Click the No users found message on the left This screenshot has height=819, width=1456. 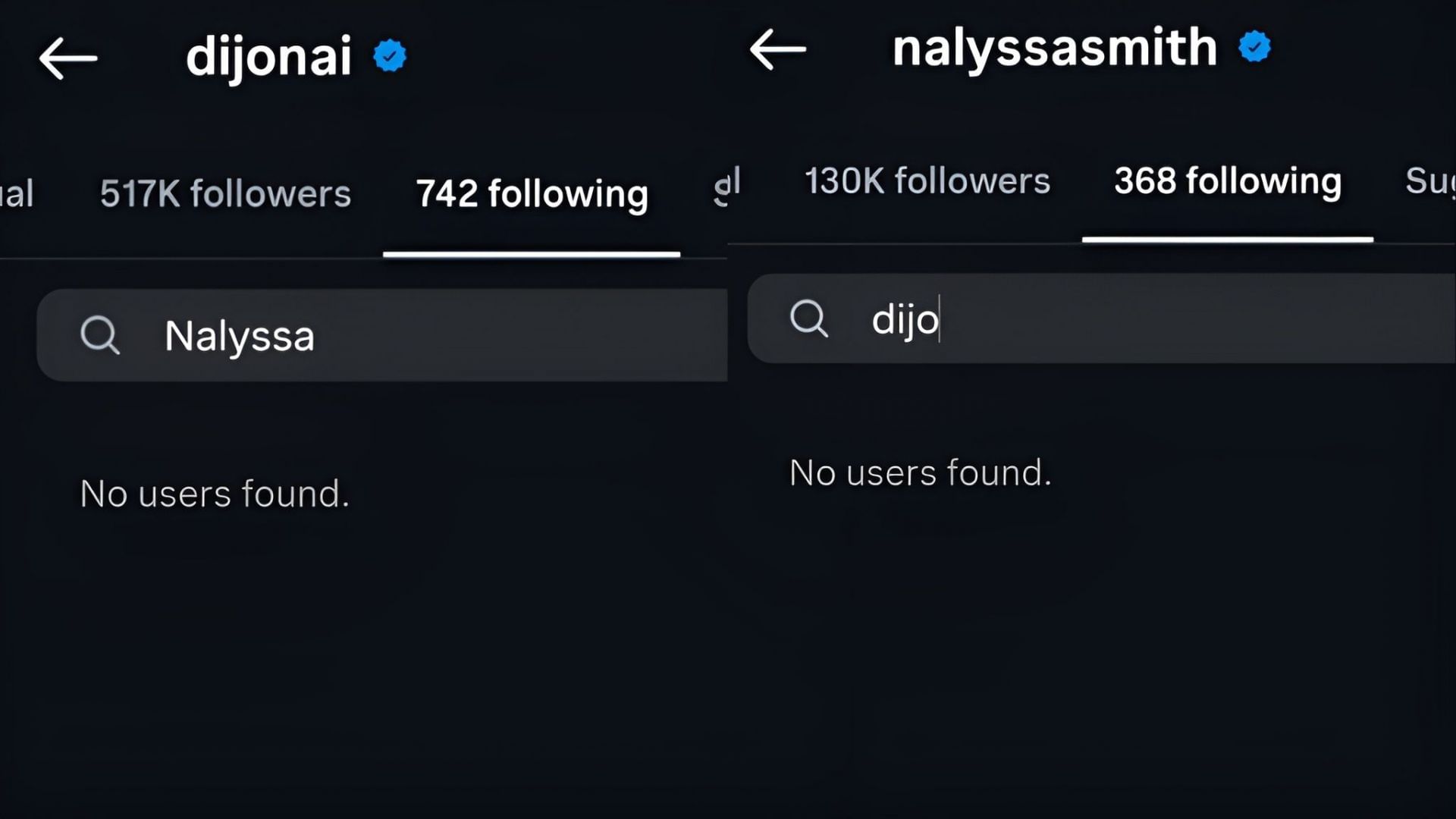[215, 493]
